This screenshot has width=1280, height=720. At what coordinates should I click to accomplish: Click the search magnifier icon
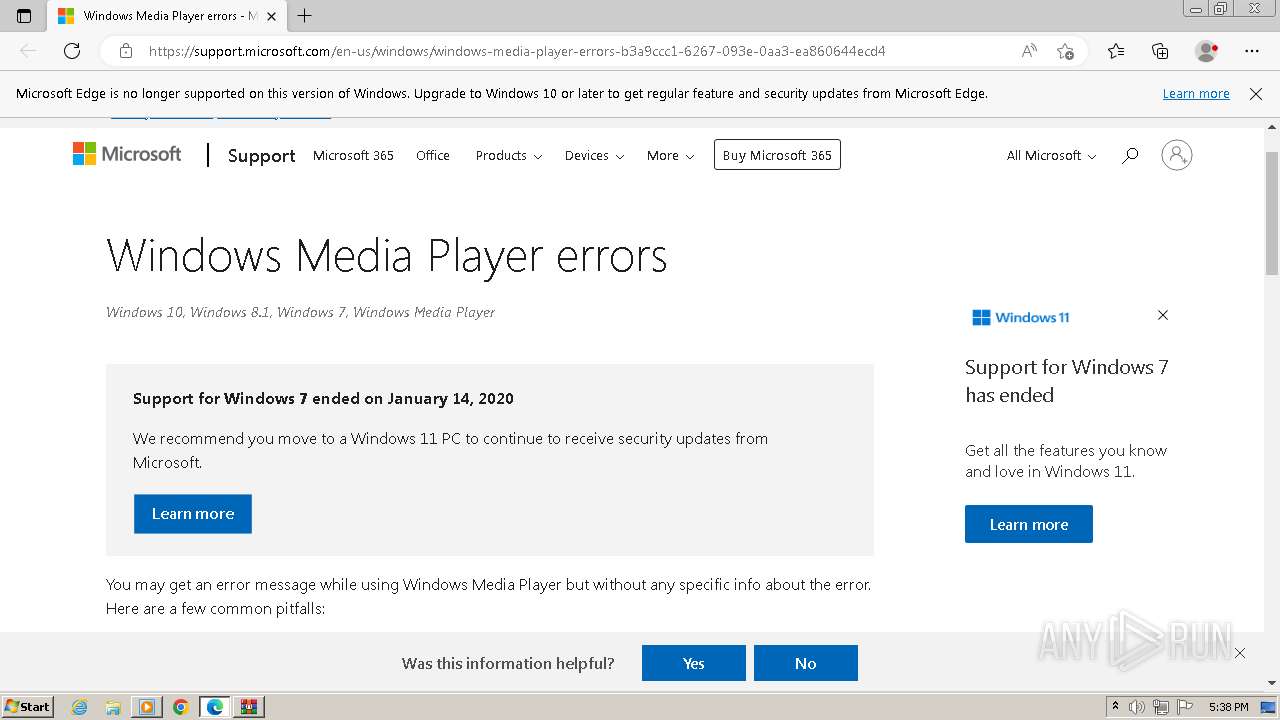click(1130, 155)
